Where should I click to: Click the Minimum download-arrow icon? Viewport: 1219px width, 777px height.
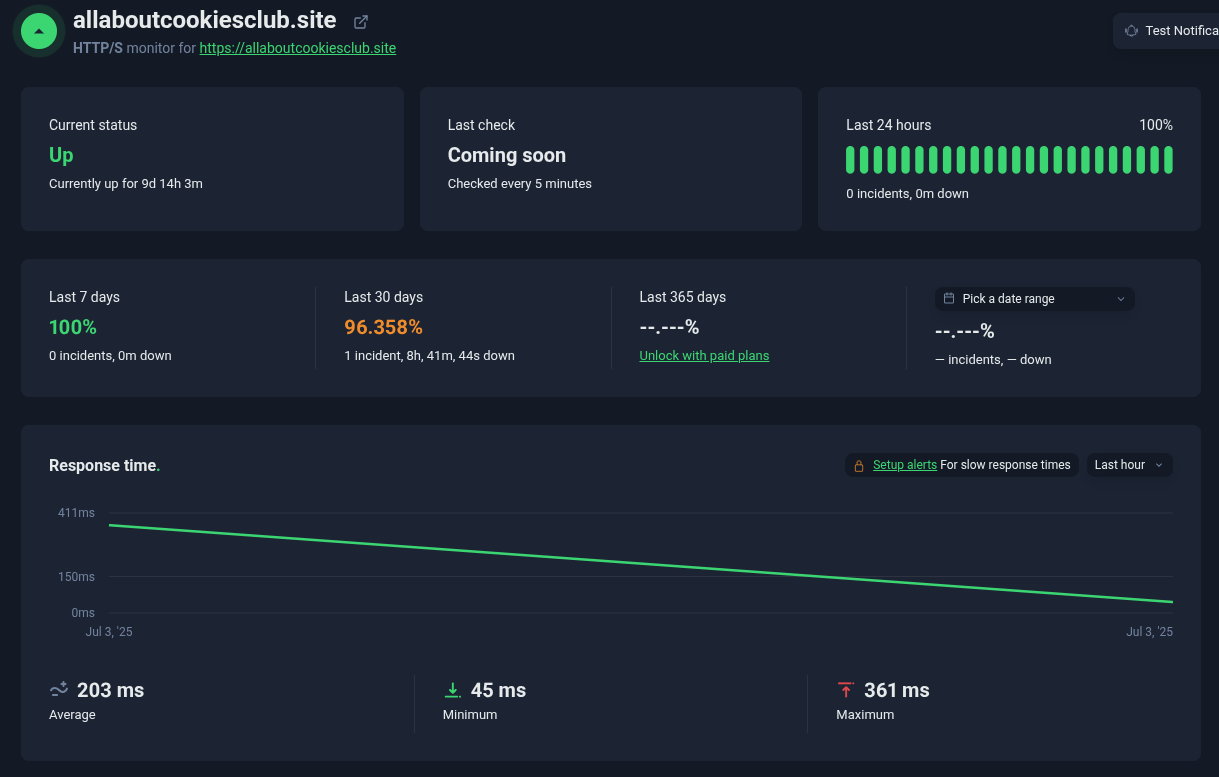coord(453,690)
